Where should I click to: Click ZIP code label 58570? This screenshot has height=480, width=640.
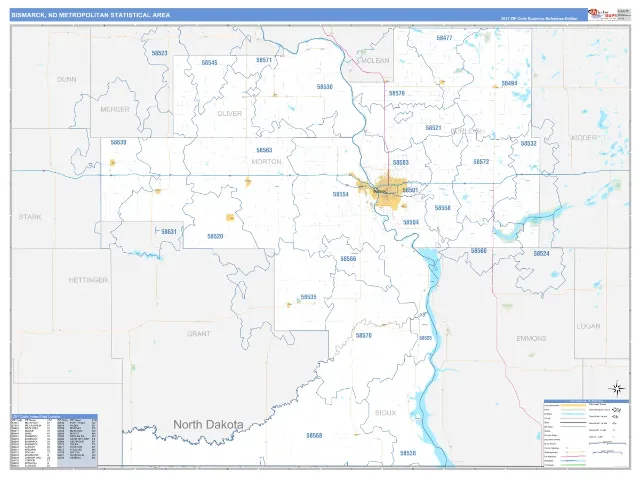pyautogui.click(x=363, y=336)
